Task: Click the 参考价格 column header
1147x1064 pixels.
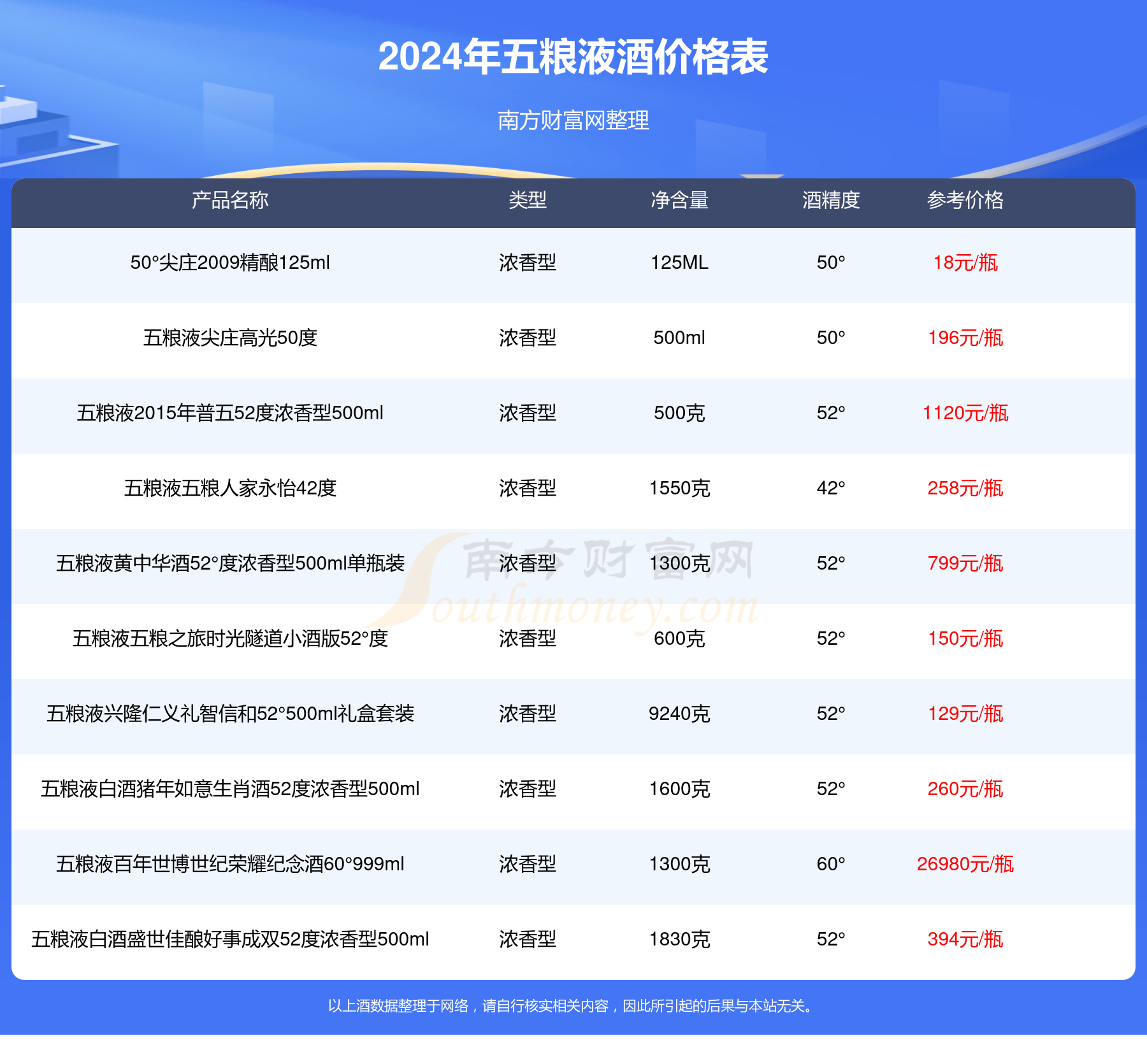Action: (x=965, y=200)
